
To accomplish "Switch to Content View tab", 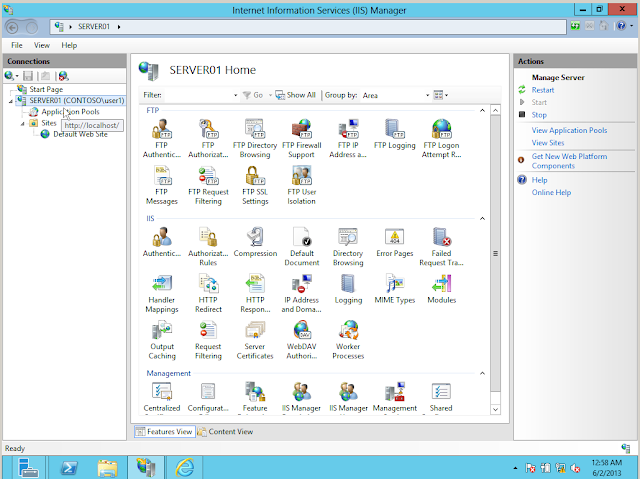I will tap(225, 432).
